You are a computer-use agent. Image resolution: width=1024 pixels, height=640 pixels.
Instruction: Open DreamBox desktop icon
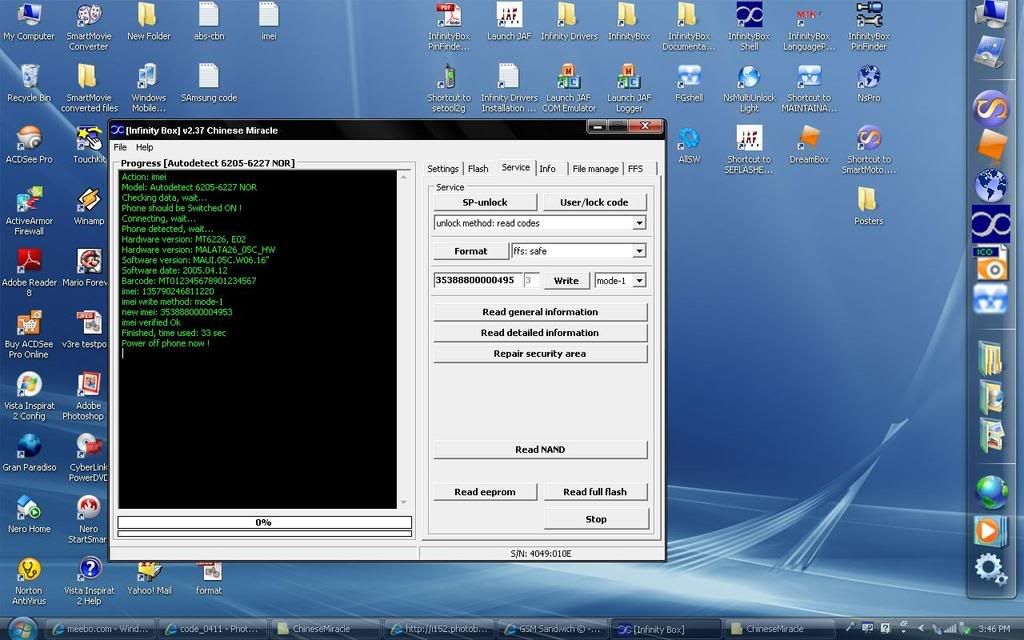click(x=809, y=144)
